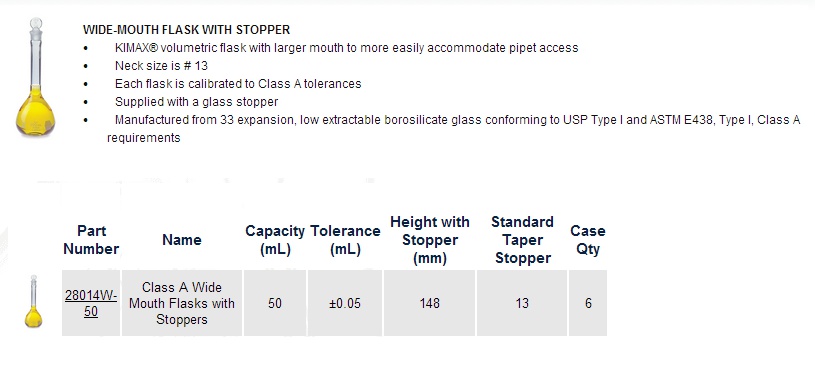Click the taper stopper value 13 cell
The width and height of the screenshot is (815, 373).
(522, 303)
